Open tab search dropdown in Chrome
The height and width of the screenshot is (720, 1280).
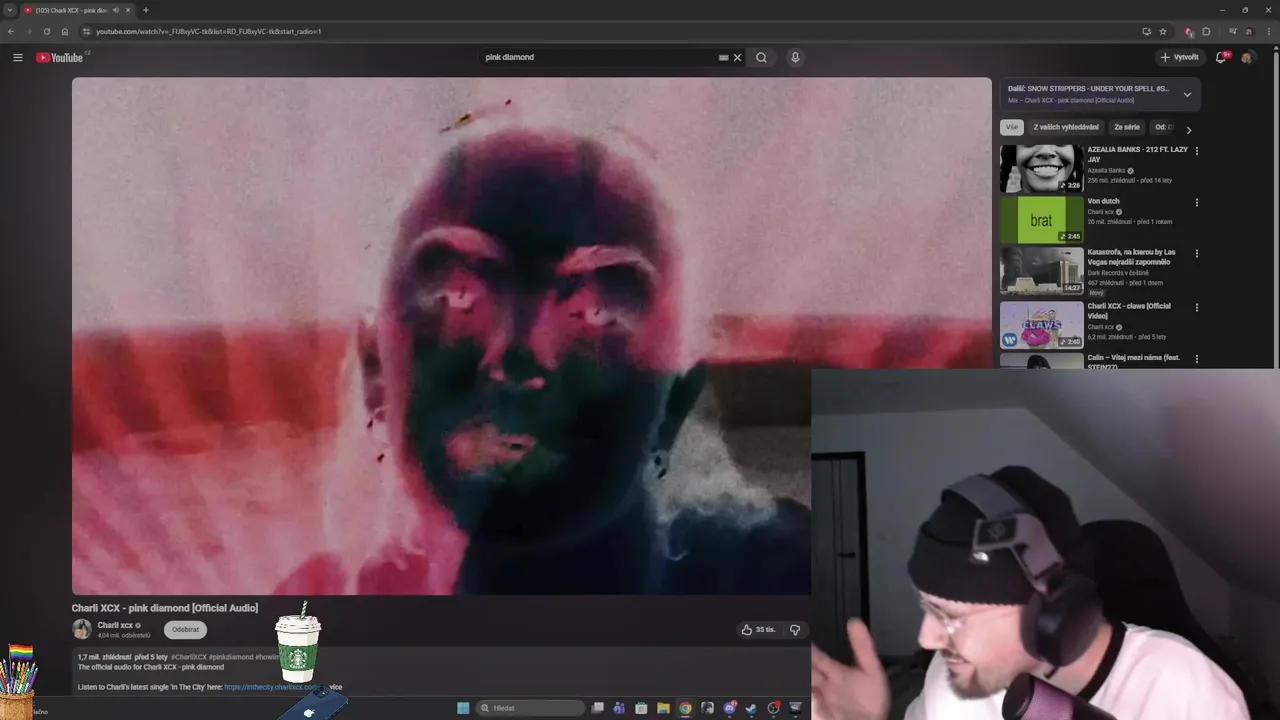click(9, 10)
